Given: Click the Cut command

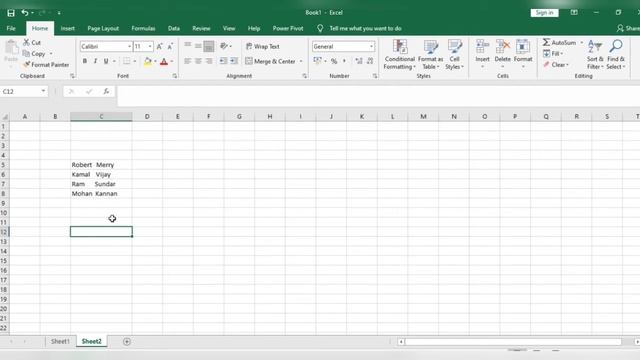Looking at the screenshot, I should [x=32, y=42].
